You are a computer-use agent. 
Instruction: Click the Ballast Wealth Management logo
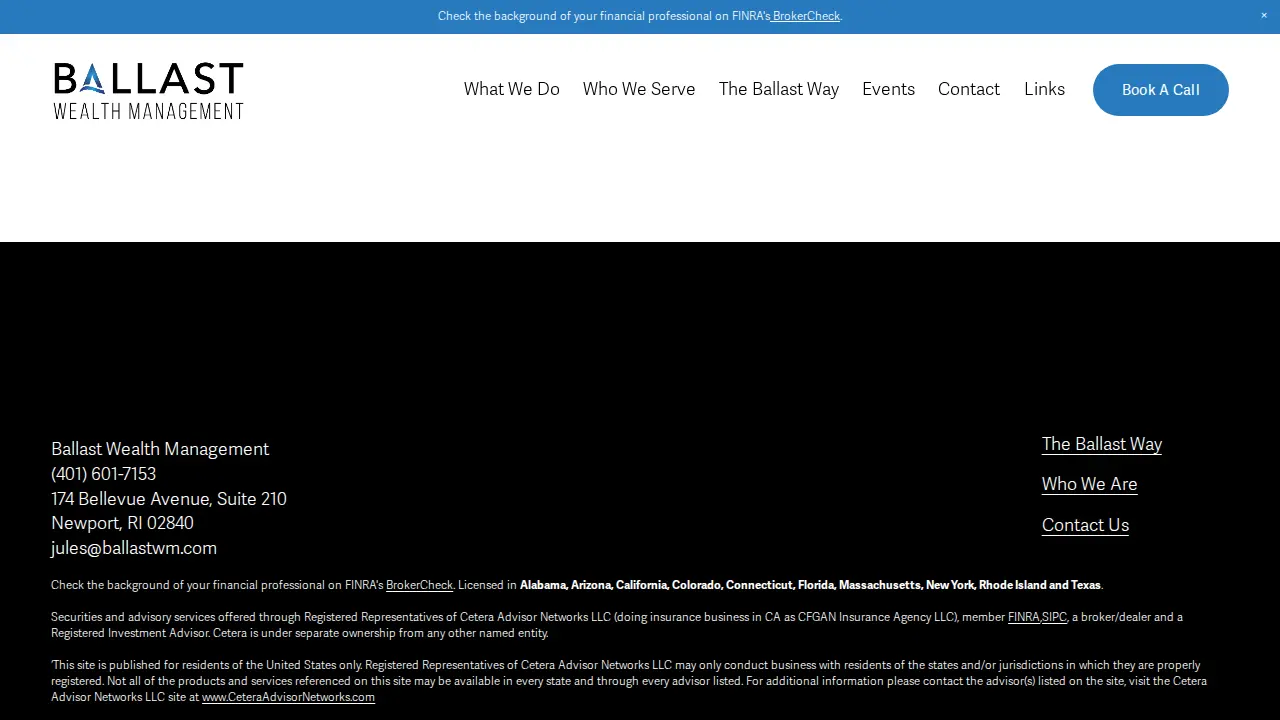(x=148, y=90)
